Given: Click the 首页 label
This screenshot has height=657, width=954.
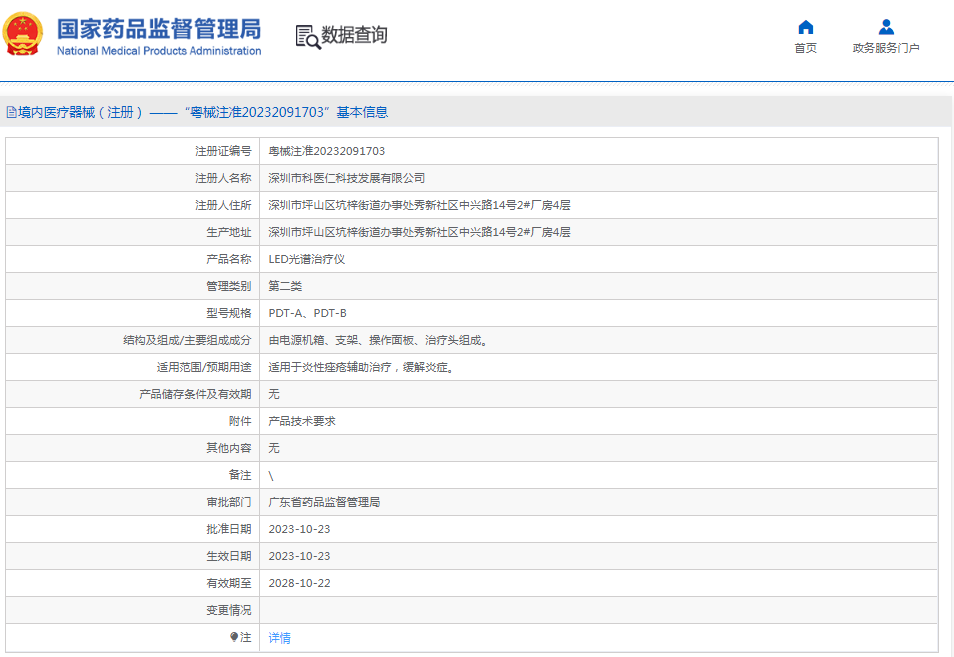Looking at the screenshot, I should pyautogui.click(x=806, y=48).
